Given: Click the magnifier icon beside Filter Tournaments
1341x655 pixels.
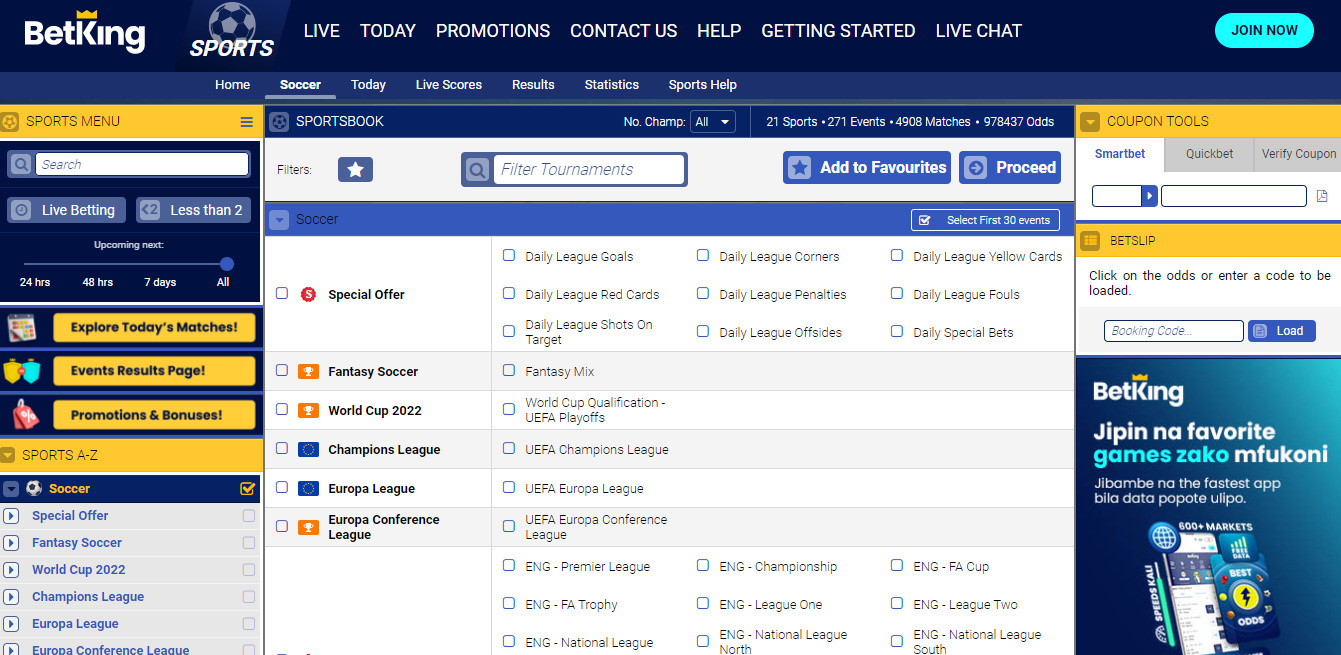Looking at the screenshot, I should [478, 170].
